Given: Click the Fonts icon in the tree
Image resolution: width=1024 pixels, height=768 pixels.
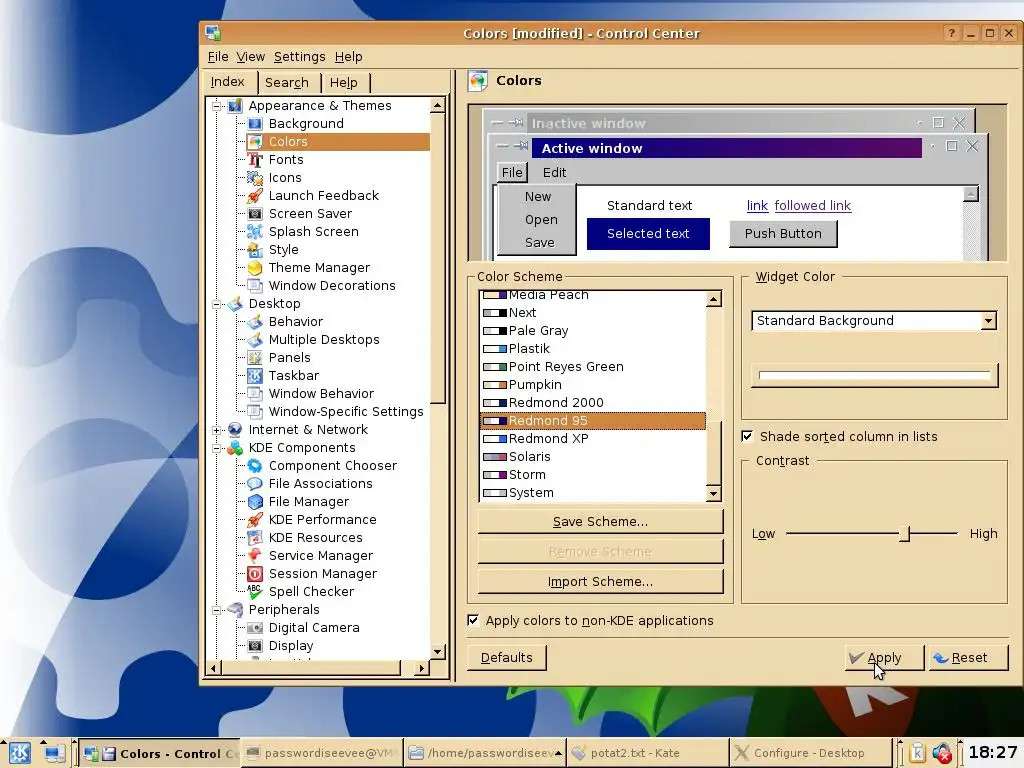Looking at the screenshot, I should pyautogui.click(x=255, y=159).
